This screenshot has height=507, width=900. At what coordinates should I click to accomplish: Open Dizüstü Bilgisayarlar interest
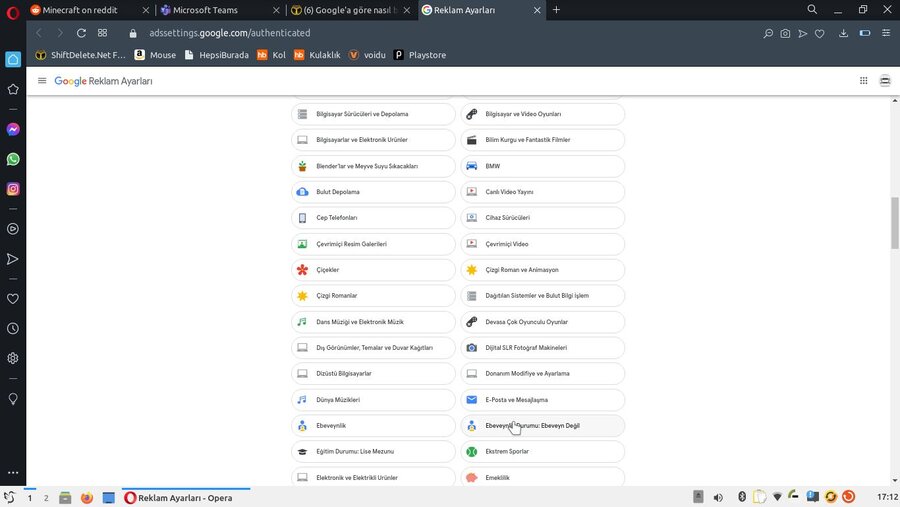click(x=373, y=373)
